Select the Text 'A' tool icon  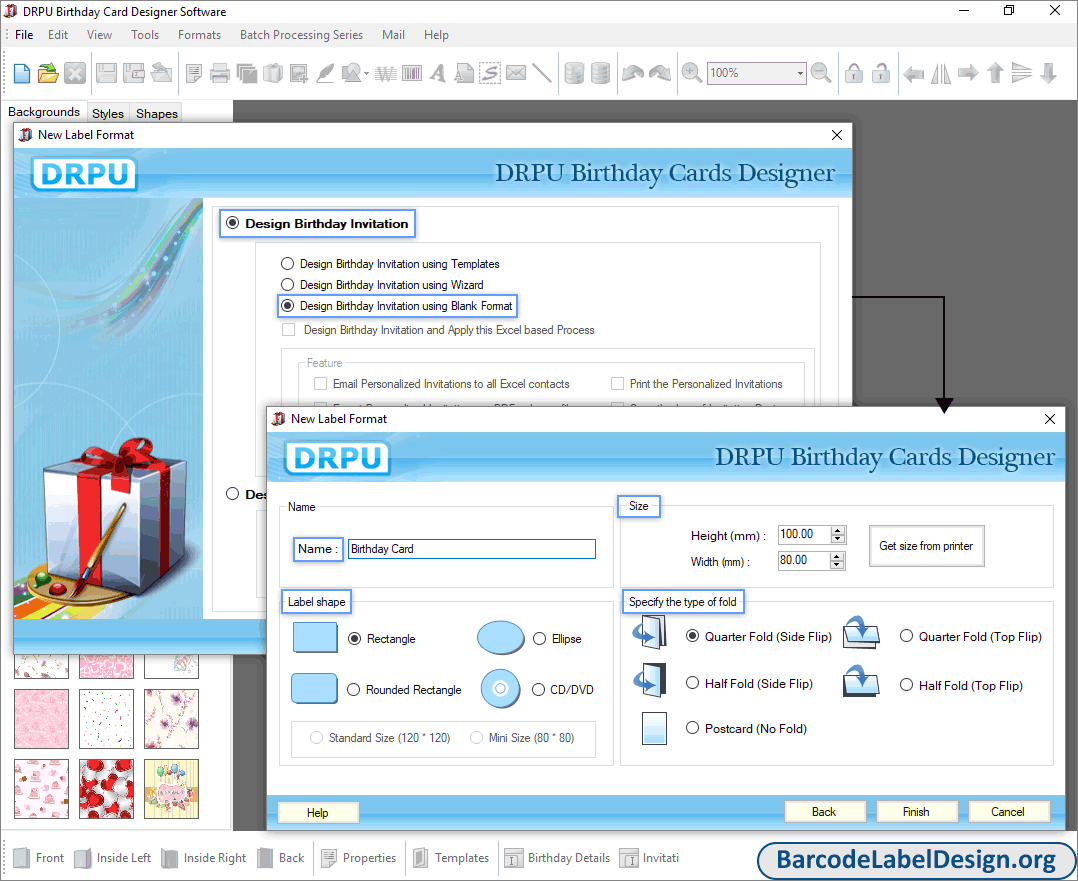(x=438, y=73)
